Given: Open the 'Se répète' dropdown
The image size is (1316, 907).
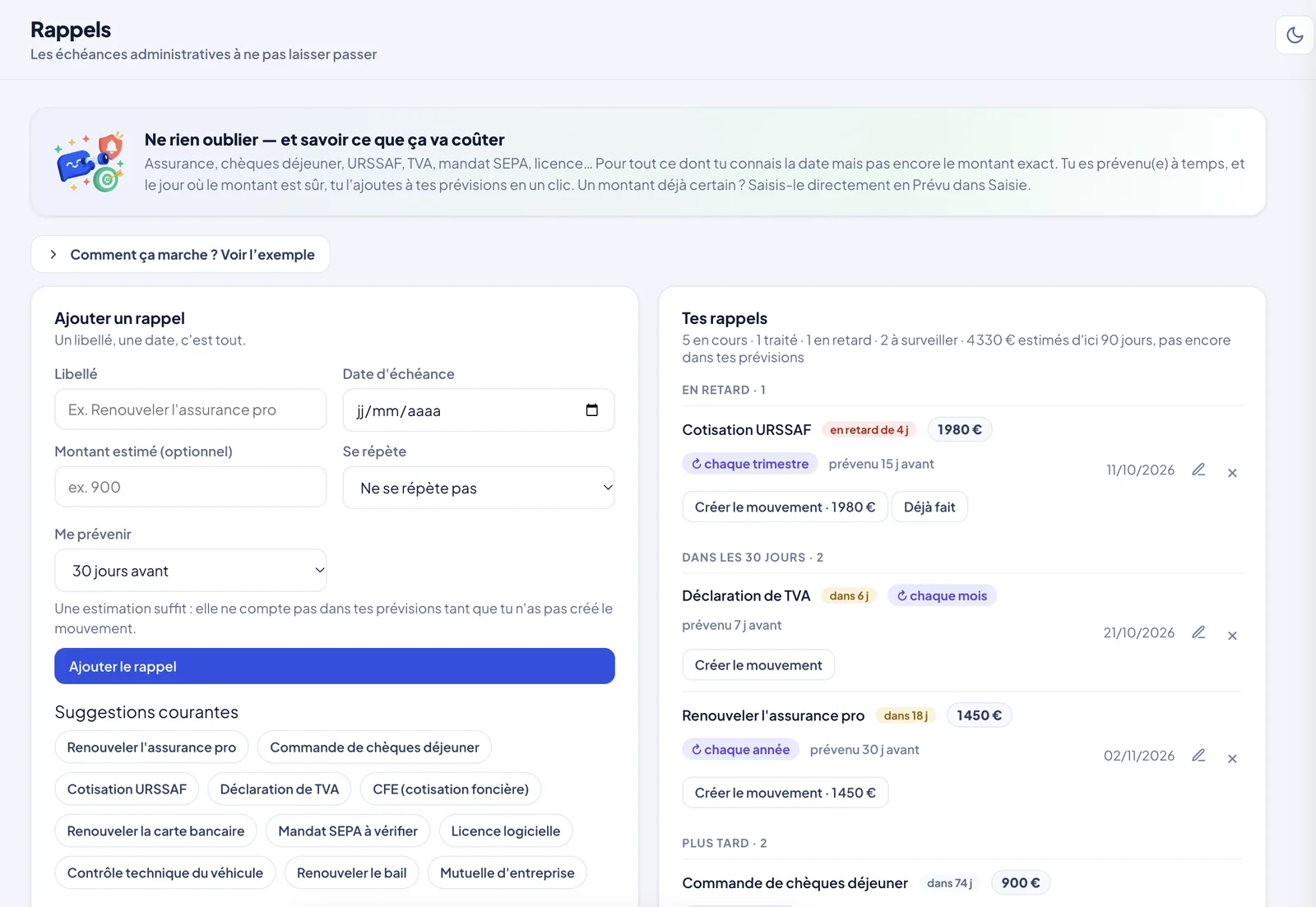Looking at the screenshot, I should coord(479,488).
